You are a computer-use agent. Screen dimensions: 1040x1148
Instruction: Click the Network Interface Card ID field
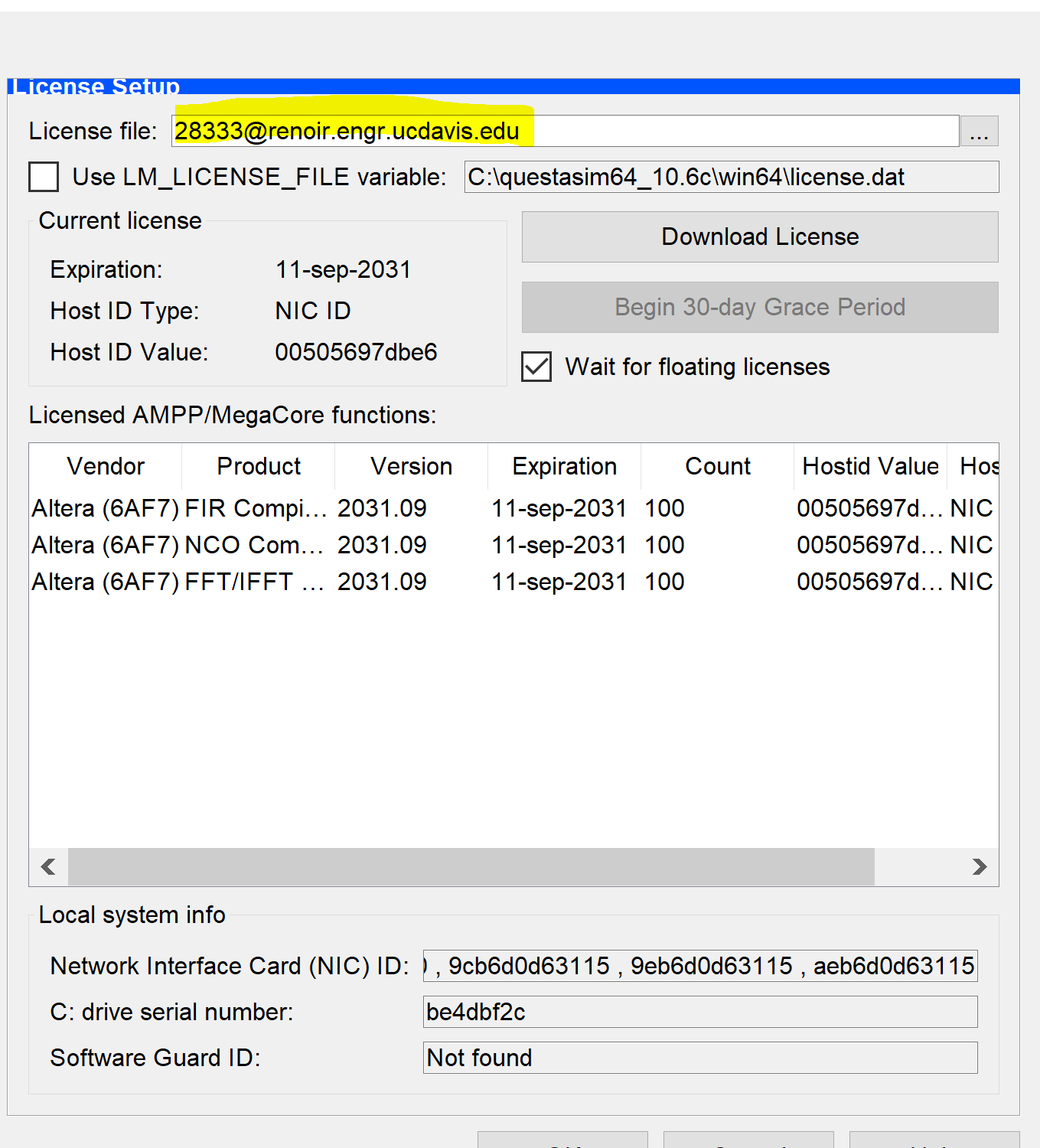coord(699,966)
